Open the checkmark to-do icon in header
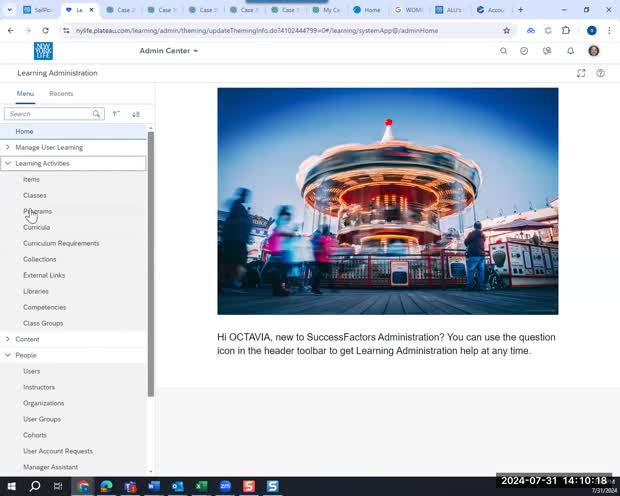The width and height of the screenshot is (620, 496). tap(524, 51)
